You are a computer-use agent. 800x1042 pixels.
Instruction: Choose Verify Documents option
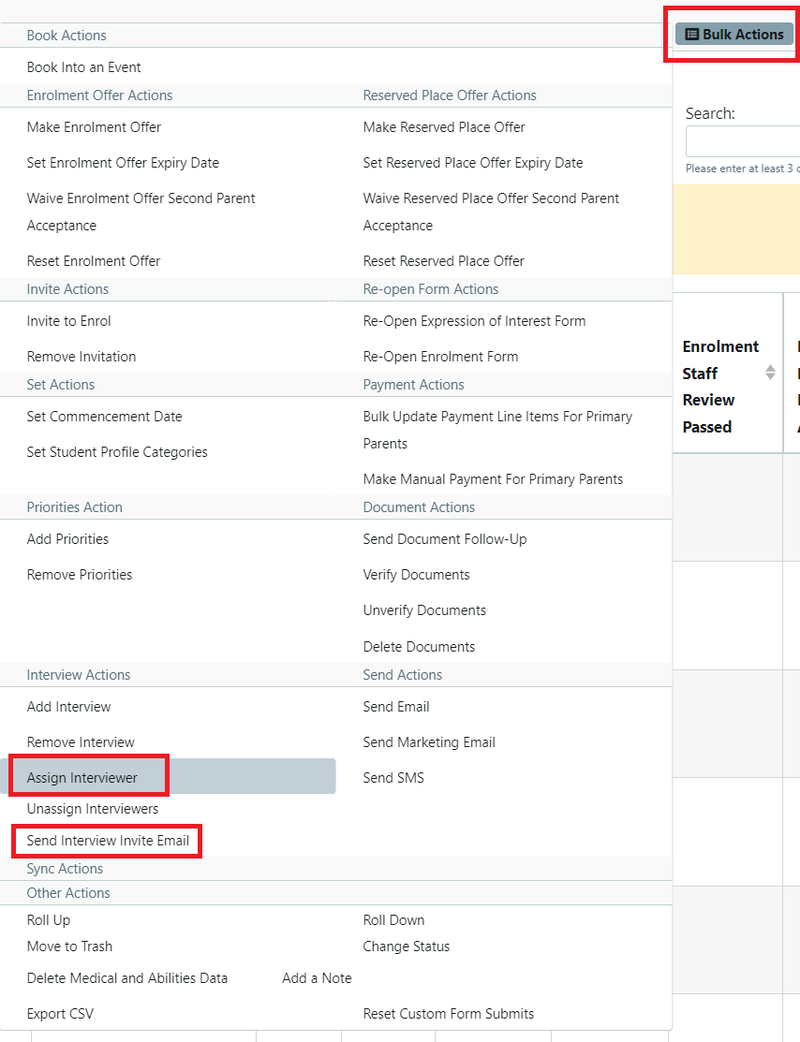pyautogui.click(x=416, y=574)
